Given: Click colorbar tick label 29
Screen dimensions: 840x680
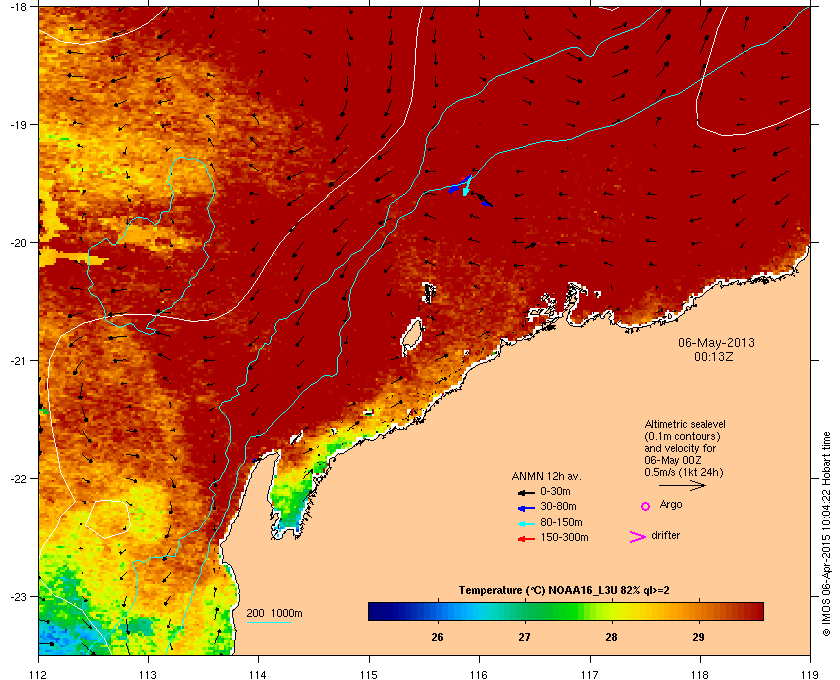Looking at the screenshot, I should pos(698,637).
